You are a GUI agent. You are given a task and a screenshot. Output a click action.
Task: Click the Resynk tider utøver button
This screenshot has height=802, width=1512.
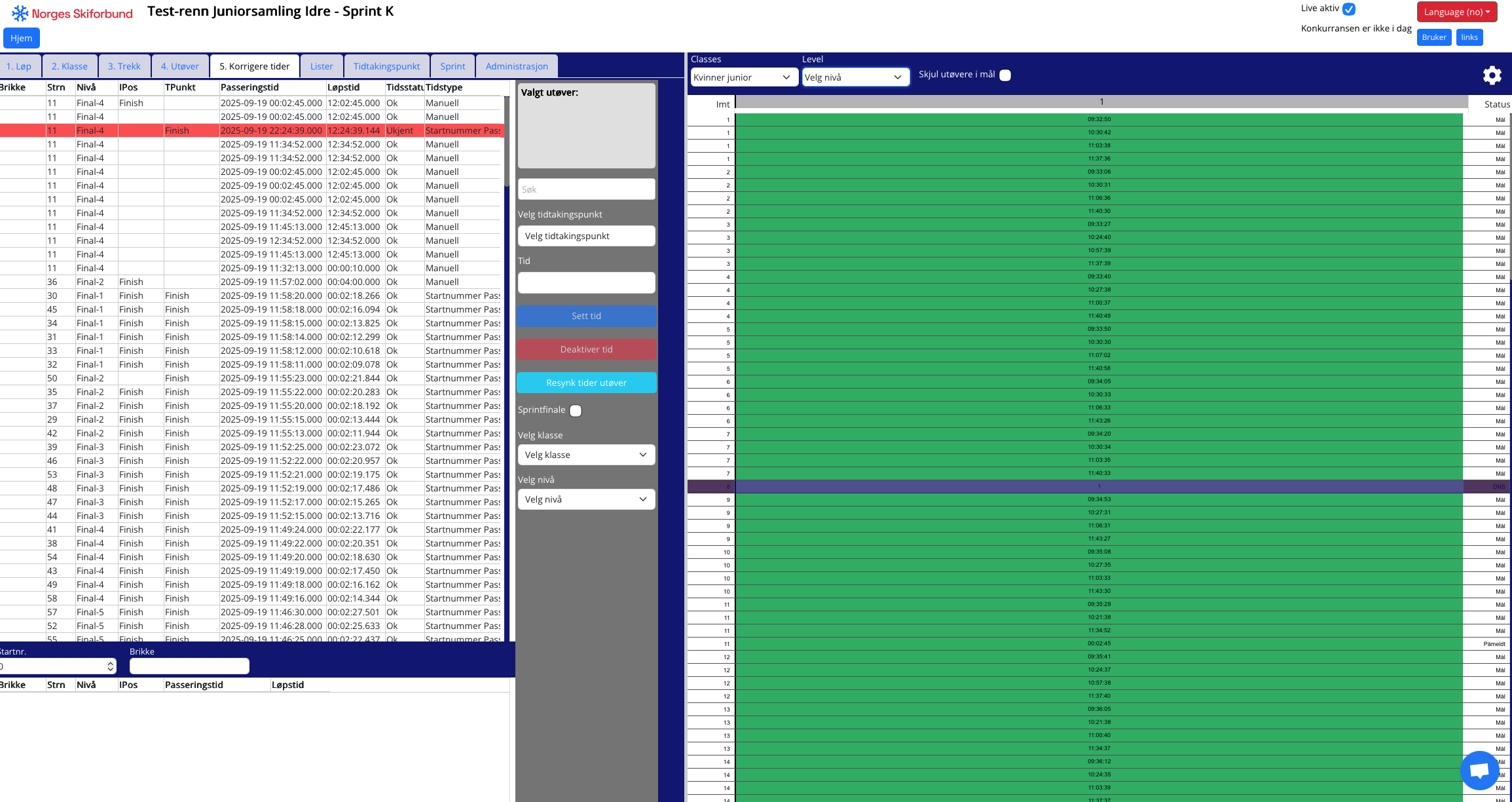coord(586,383)
